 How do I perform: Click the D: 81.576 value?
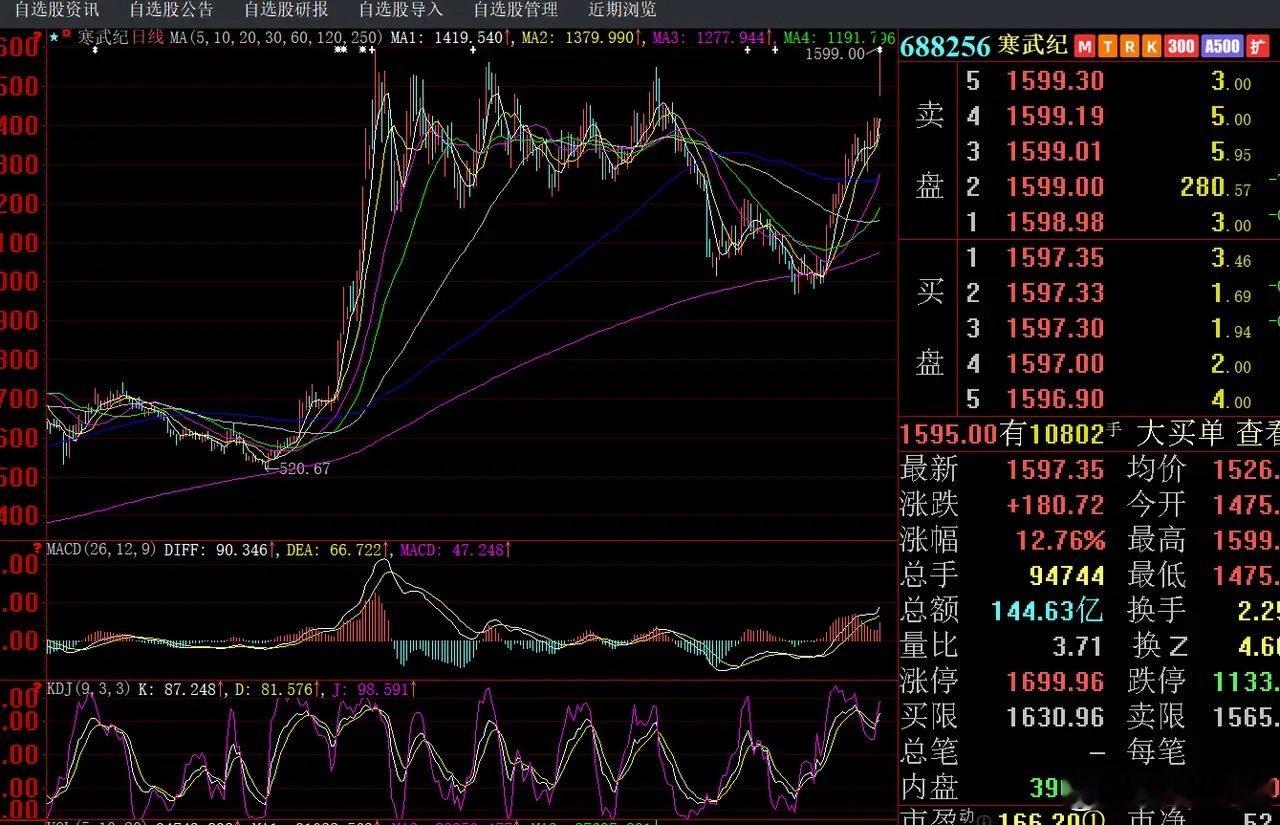click(276, 690)
